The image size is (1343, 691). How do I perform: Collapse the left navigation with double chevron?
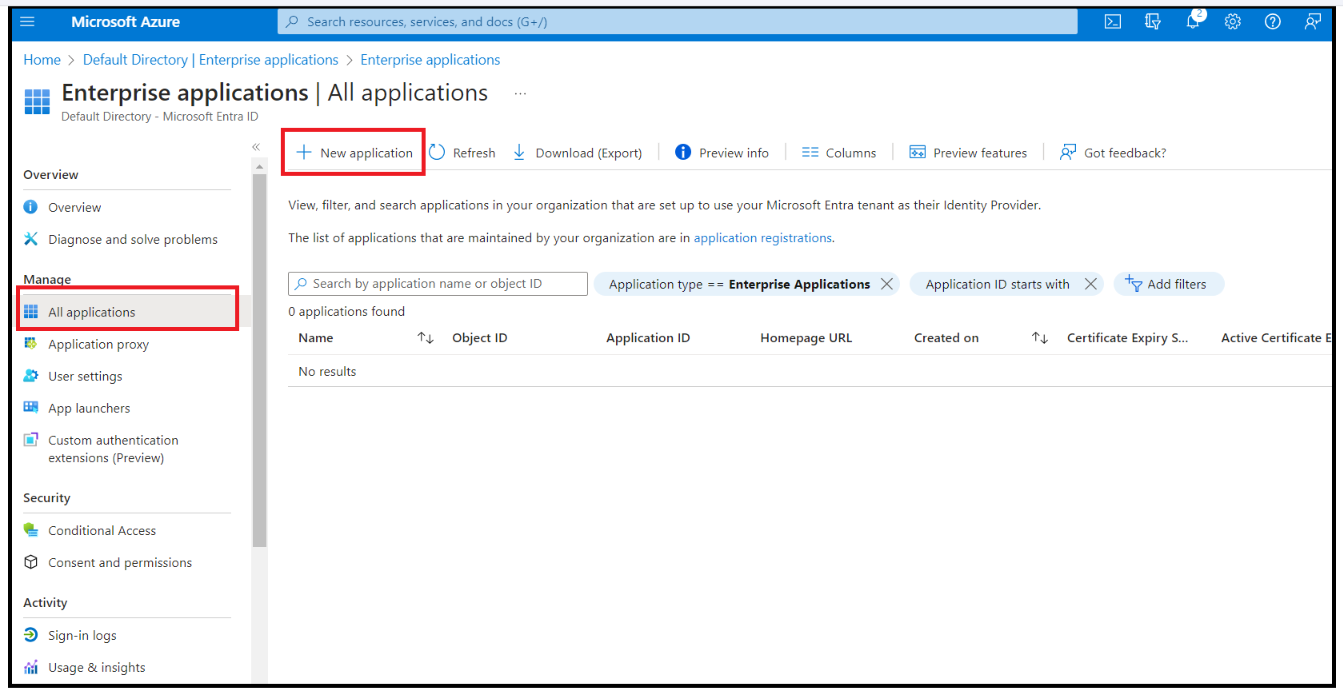click(x=256, y=147)
